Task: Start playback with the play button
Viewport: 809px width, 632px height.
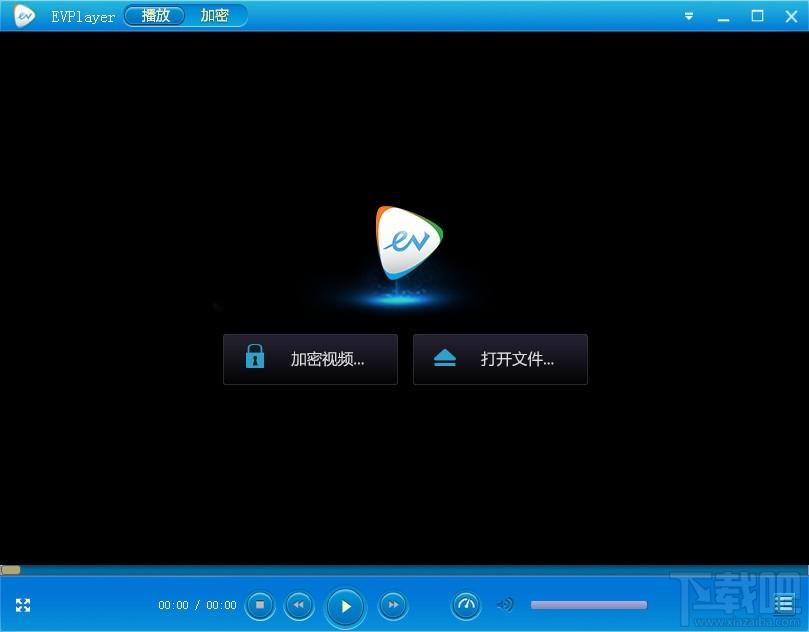Action: pyautogui.click(x=346, y=607)
